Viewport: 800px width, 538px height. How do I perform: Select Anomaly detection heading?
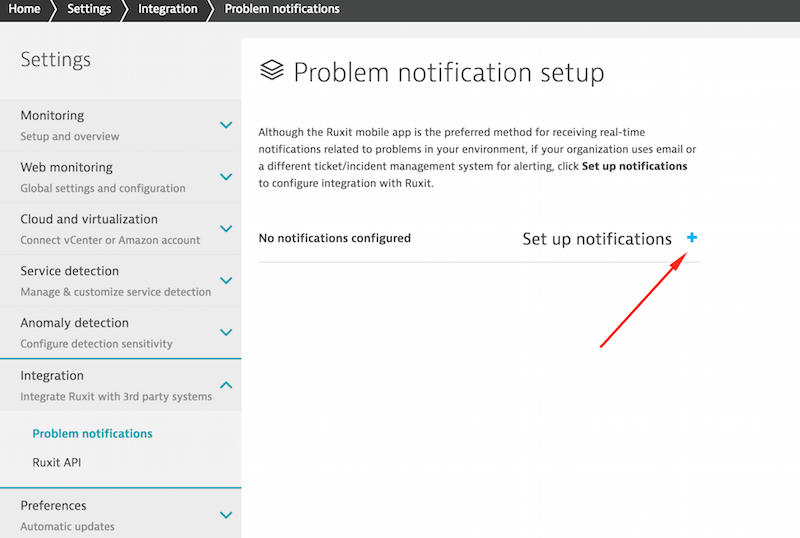(74, 323)
